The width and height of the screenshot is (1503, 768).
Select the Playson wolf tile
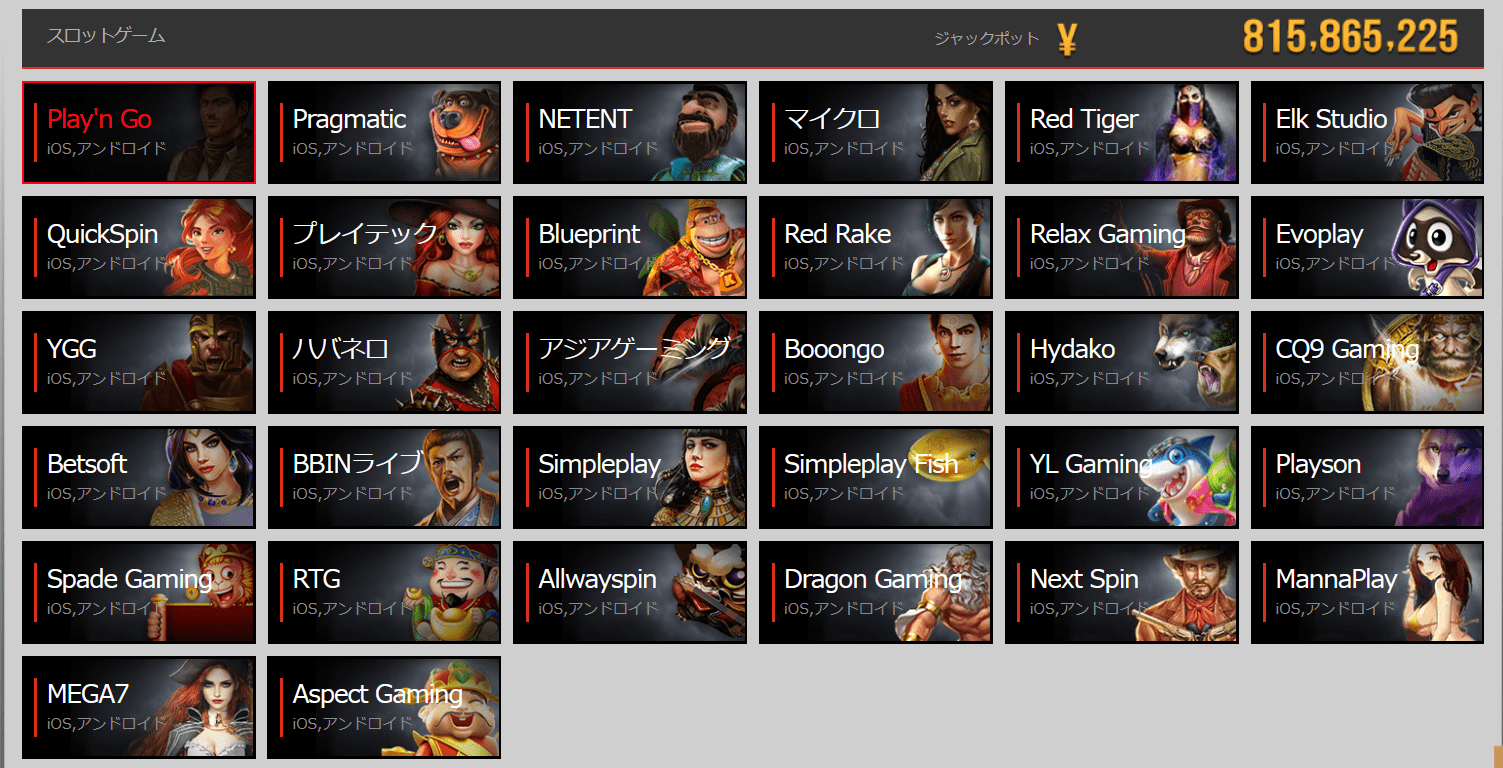[x=1367, y=478]
